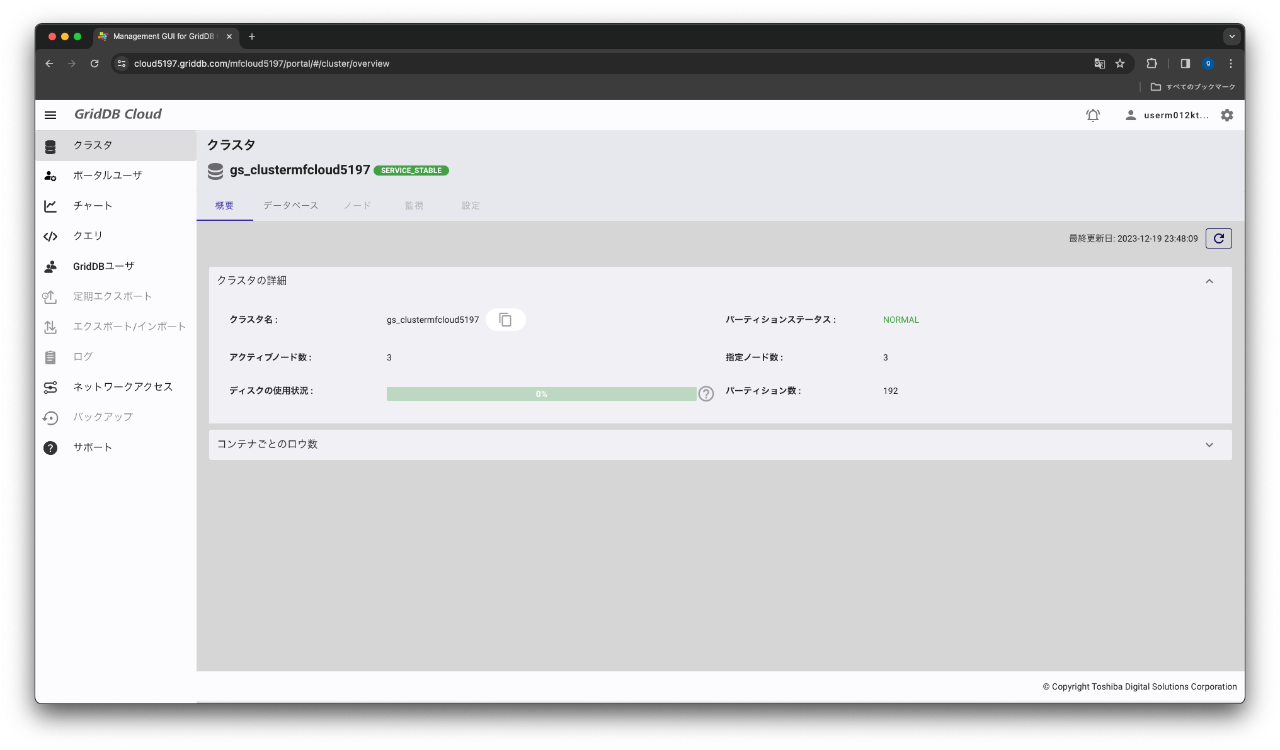Open ポータルユーザ in the sidebar

tap(107, 175)
